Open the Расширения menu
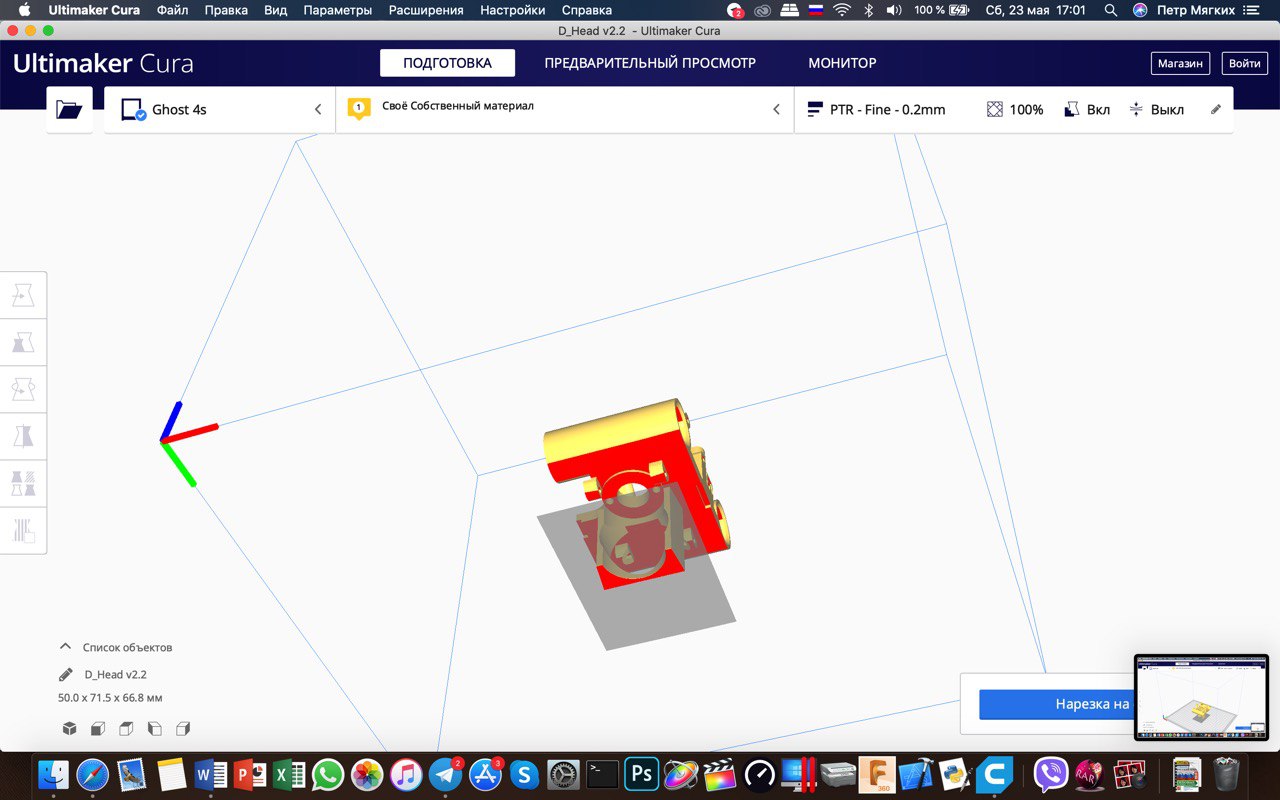 coord(426,10)
